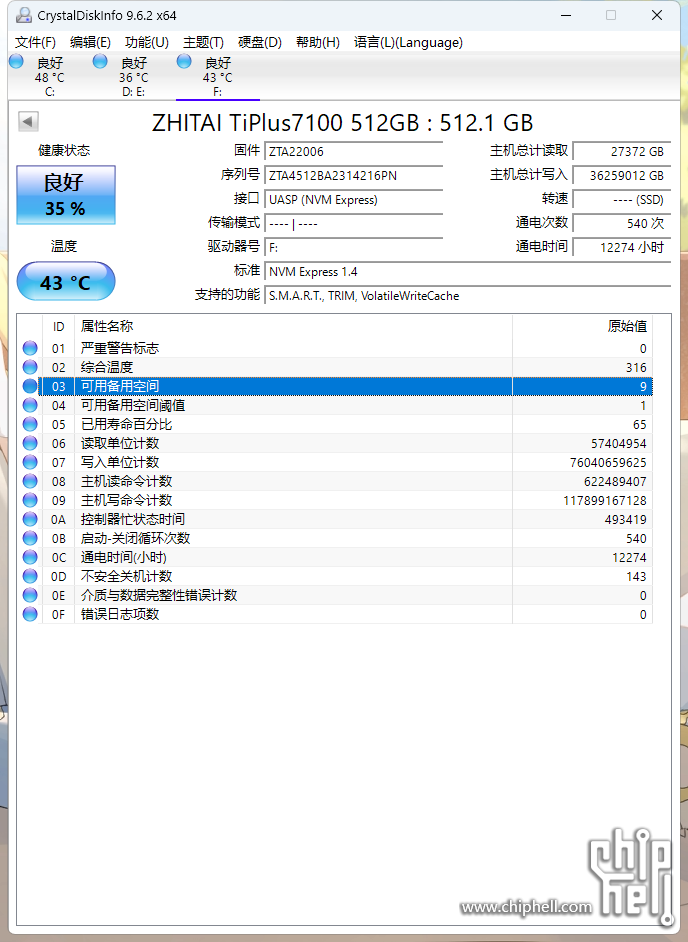688x942 pixels.
Task: Click the interface field UASP (NVM Express)
Action: [x=353, y=199]
